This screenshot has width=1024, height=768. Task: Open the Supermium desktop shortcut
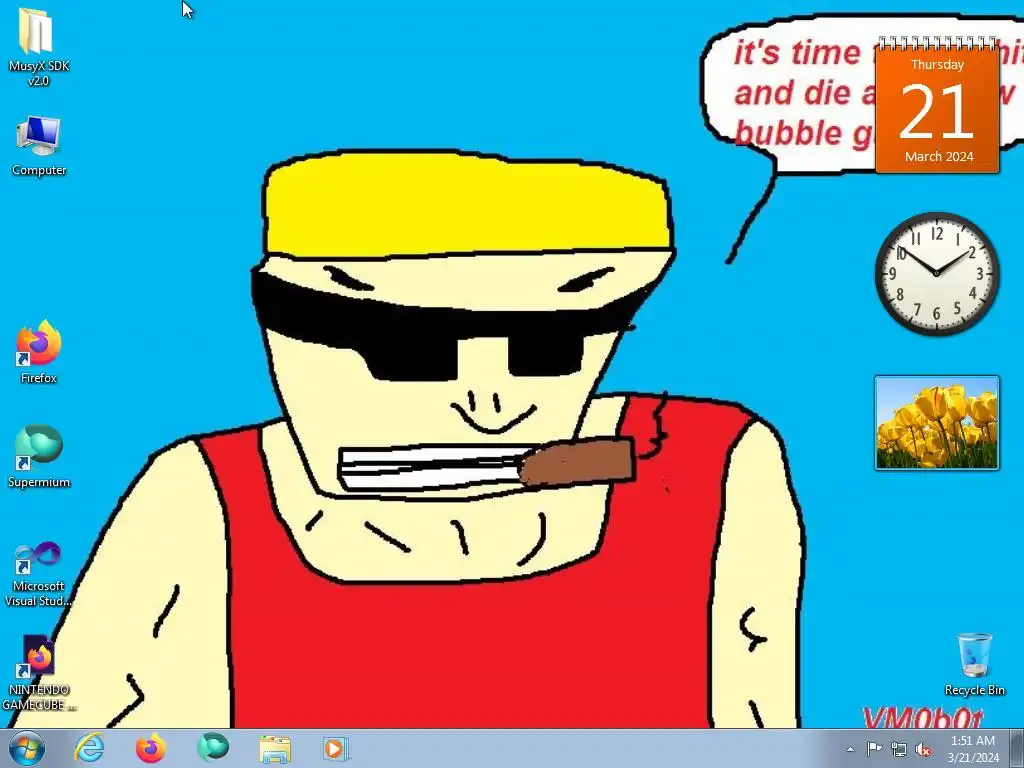click(39, 456)
